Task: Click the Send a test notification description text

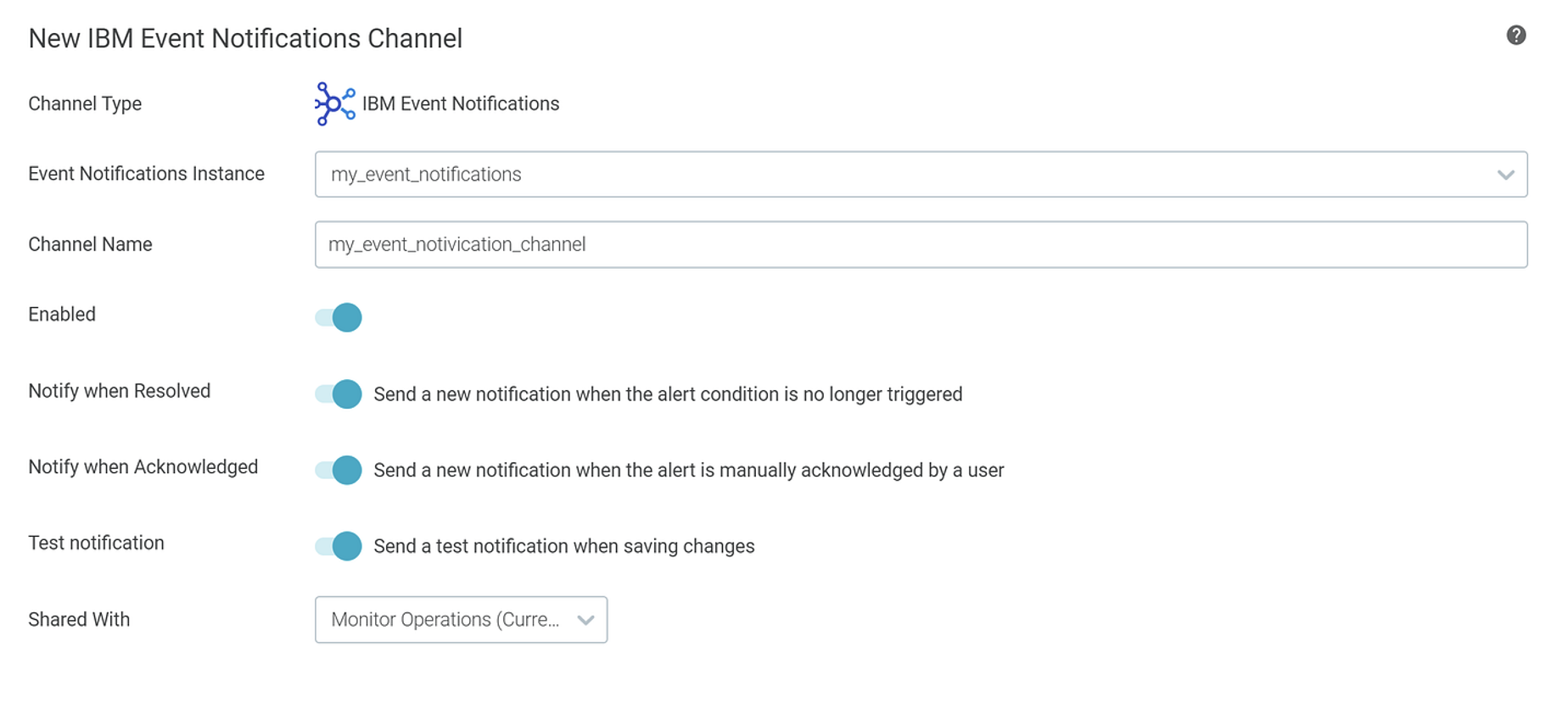Action: (x=563, y=546)
